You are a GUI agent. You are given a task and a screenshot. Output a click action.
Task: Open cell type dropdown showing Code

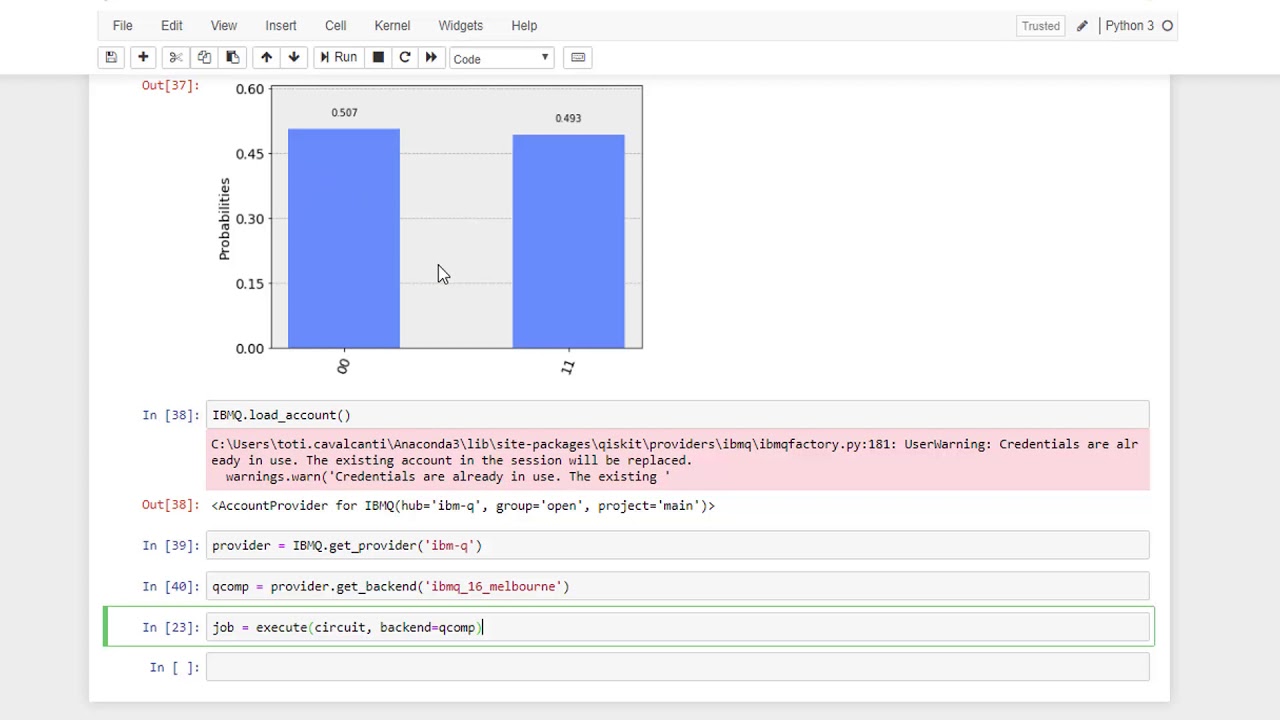pyautogui.click(x=501, y=59)
